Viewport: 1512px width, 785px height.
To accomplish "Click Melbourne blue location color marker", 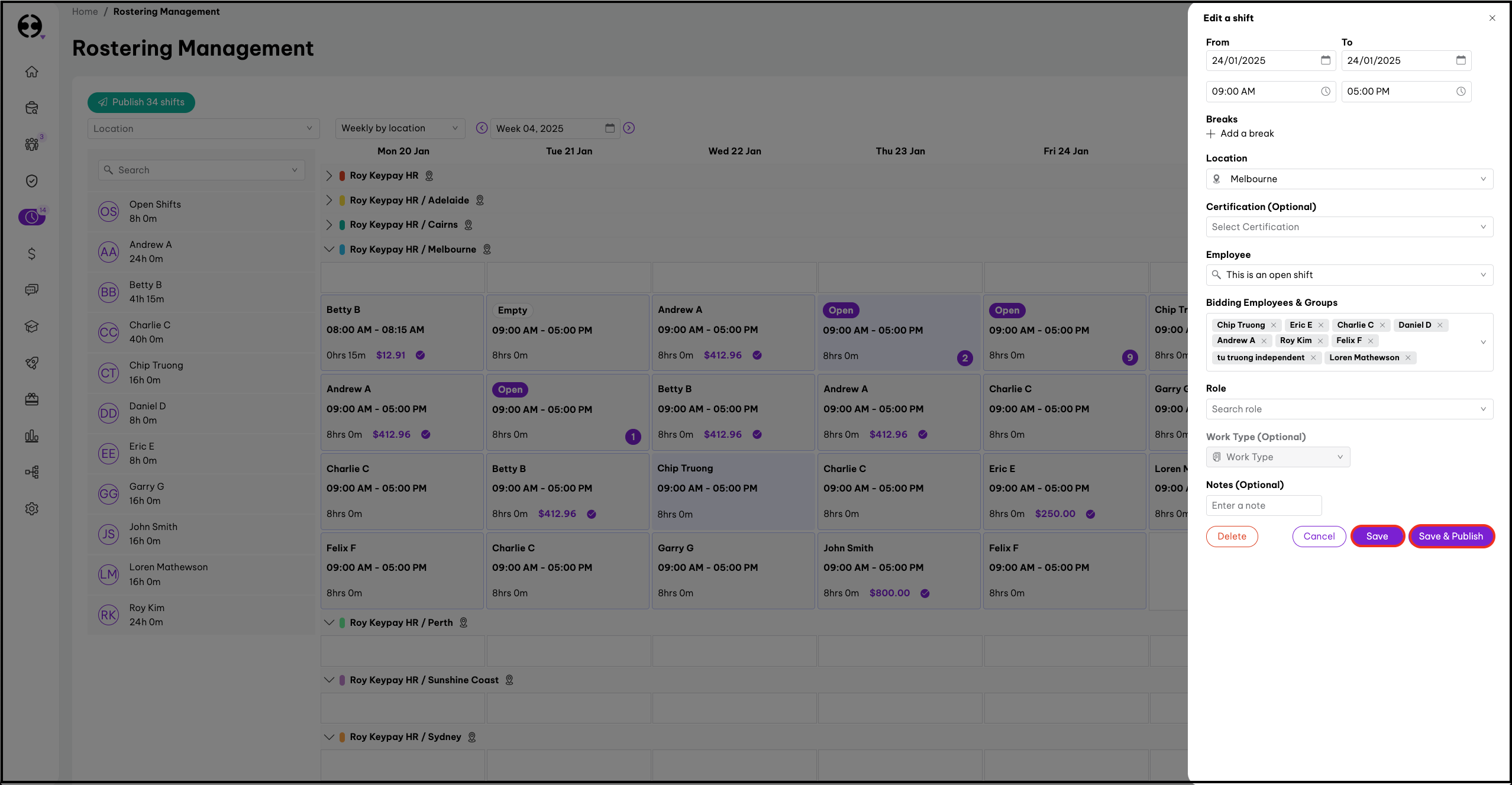I will pos(342,250).
